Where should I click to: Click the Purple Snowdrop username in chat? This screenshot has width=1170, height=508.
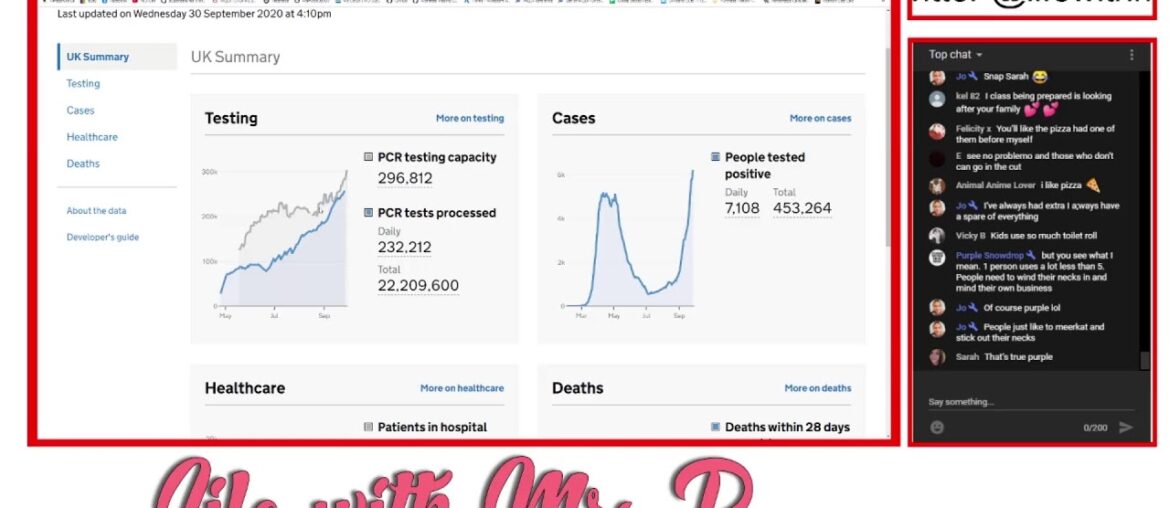(x=991, y=256)
